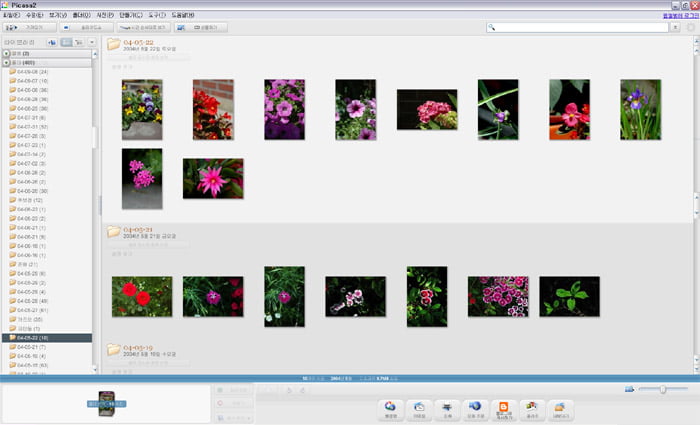700x425 pixels.
Task: Open the Folder menu ending in (O)
Action: 82,15
